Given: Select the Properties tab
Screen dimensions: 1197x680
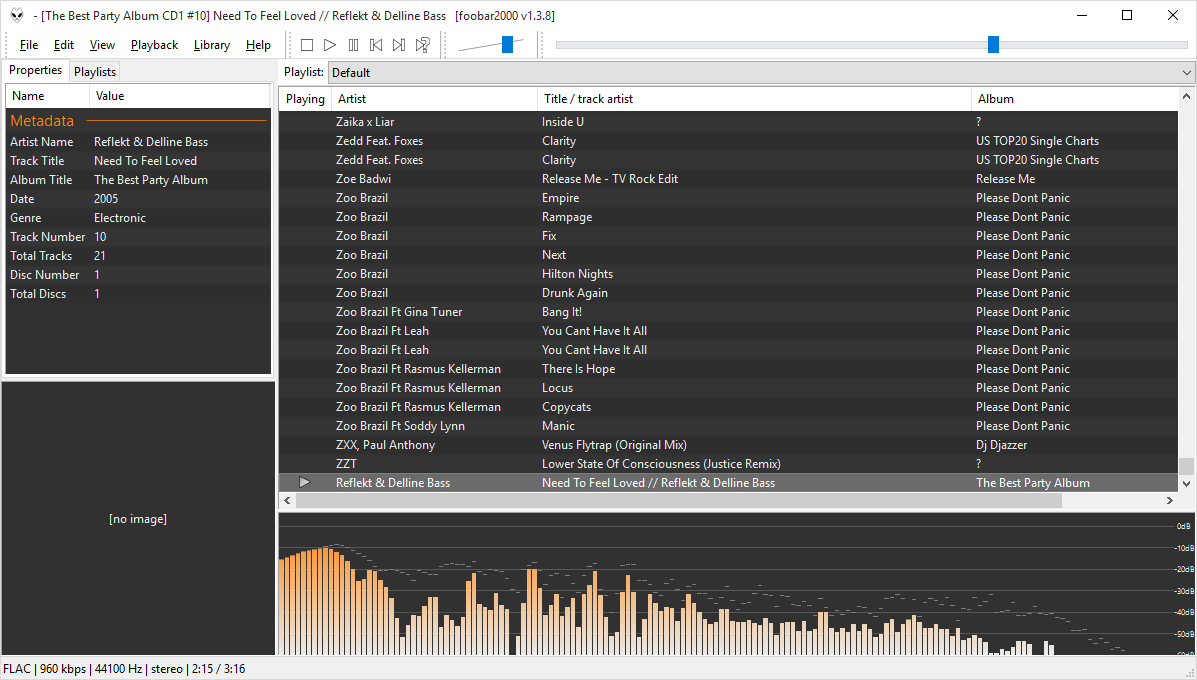Looking at the screenshot, I should tap(35, 70).
